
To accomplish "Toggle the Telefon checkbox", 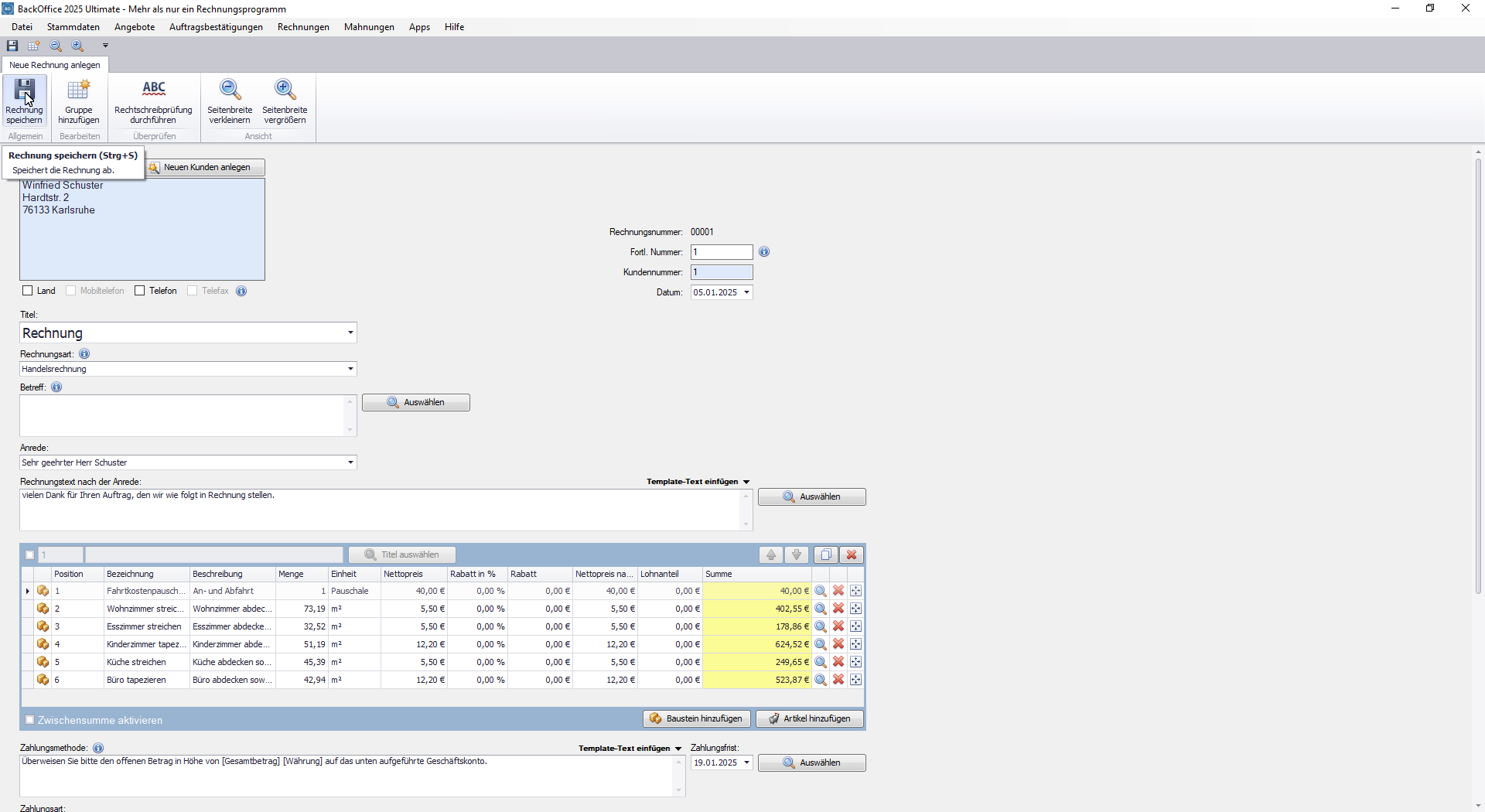I will pyautogui.click(x=140, y=291).
